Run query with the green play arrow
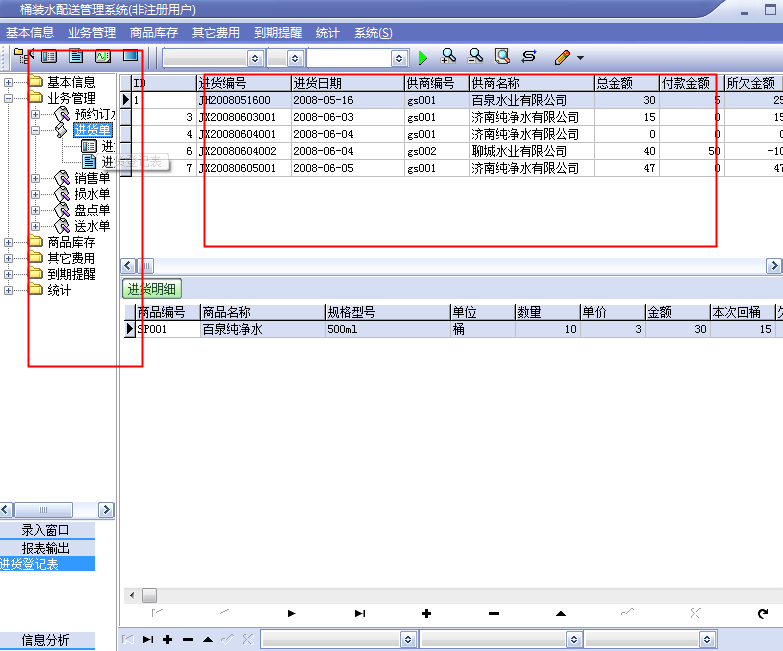The height and width of the screenshot is (651, 783). point(423,58)
